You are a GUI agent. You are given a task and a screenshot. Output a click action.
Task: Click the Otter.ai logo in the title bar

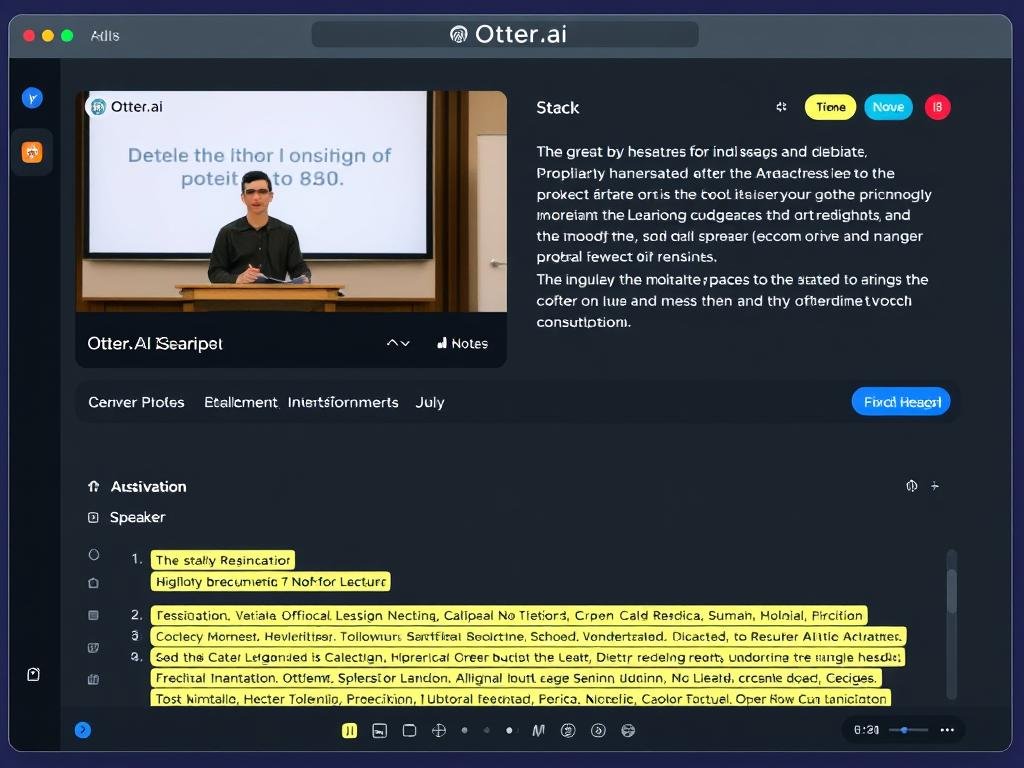[x=458, y=35]
